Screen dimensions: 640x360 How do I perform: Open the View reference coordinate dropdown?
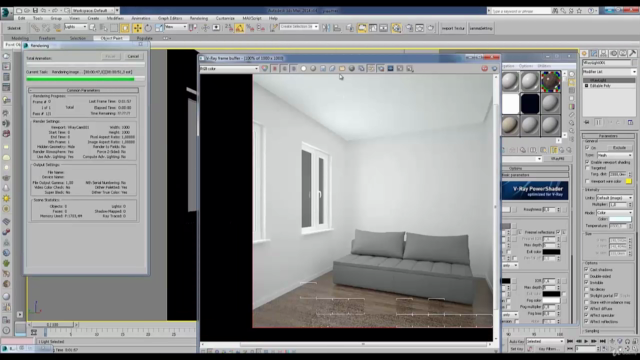click(176, 27)
